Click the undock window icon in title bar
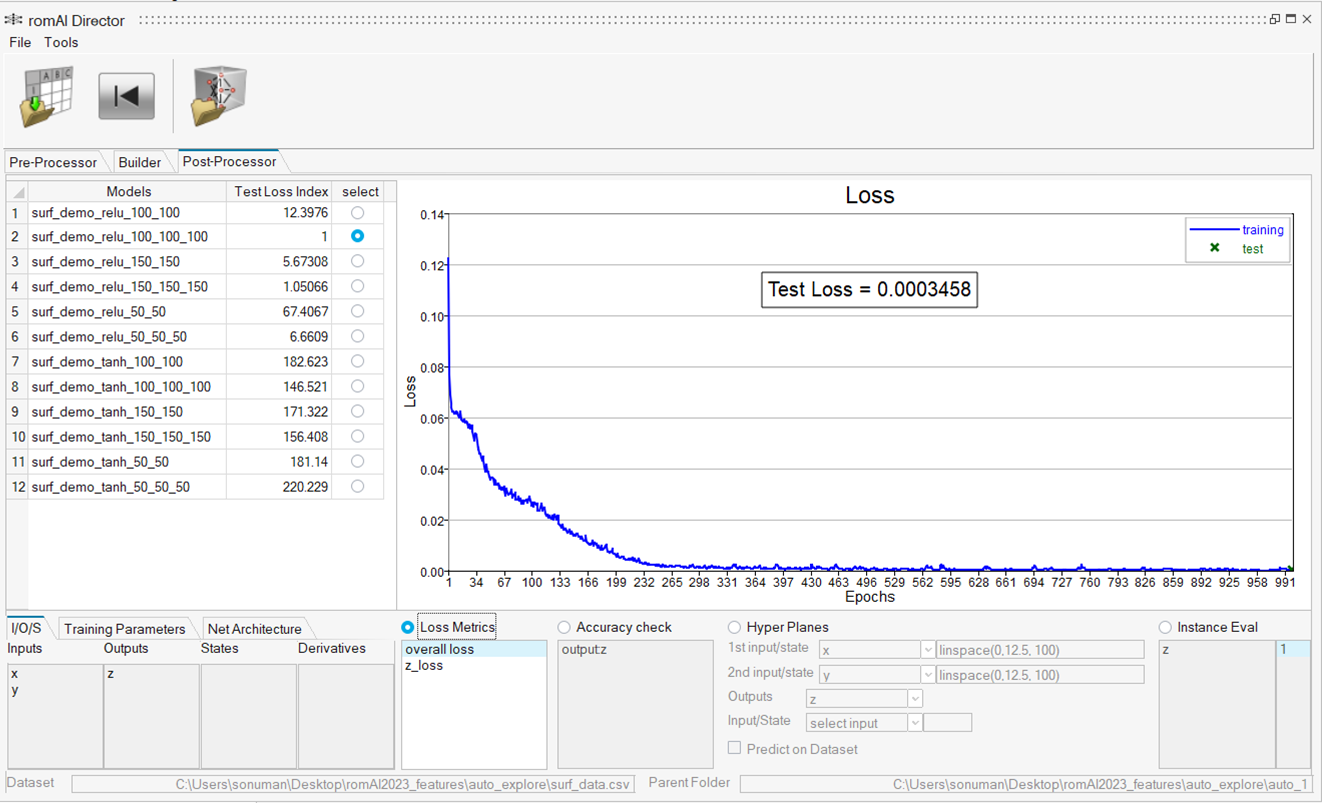Viewport: 1322px width, 803px height. click(x=1274, y=19)
